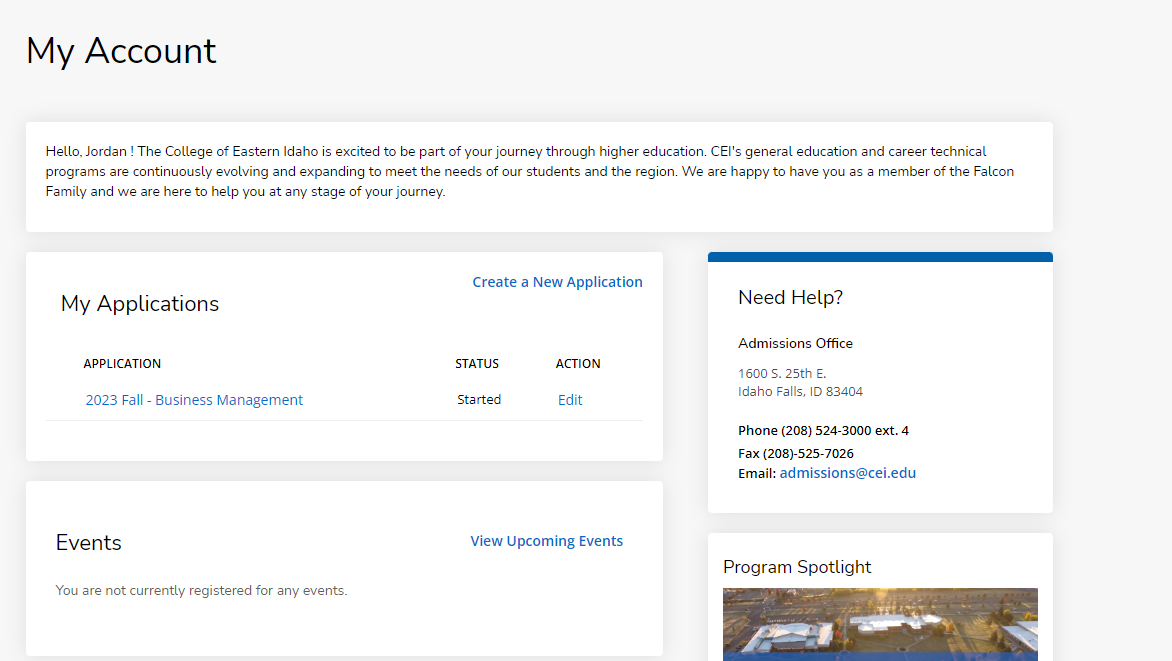Screen dimensions: 1172x661
Task: Select the My Account page heading
Action: coord(121,52)
